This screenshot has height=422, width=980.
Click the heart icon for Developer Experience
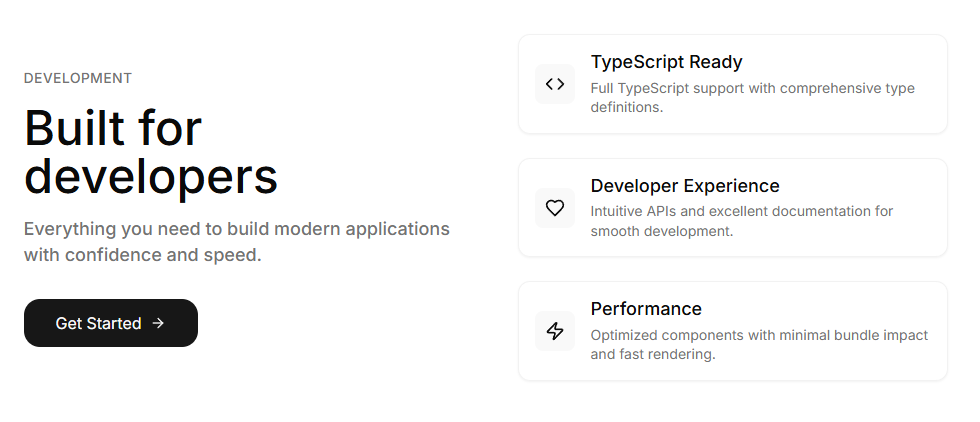555,208
